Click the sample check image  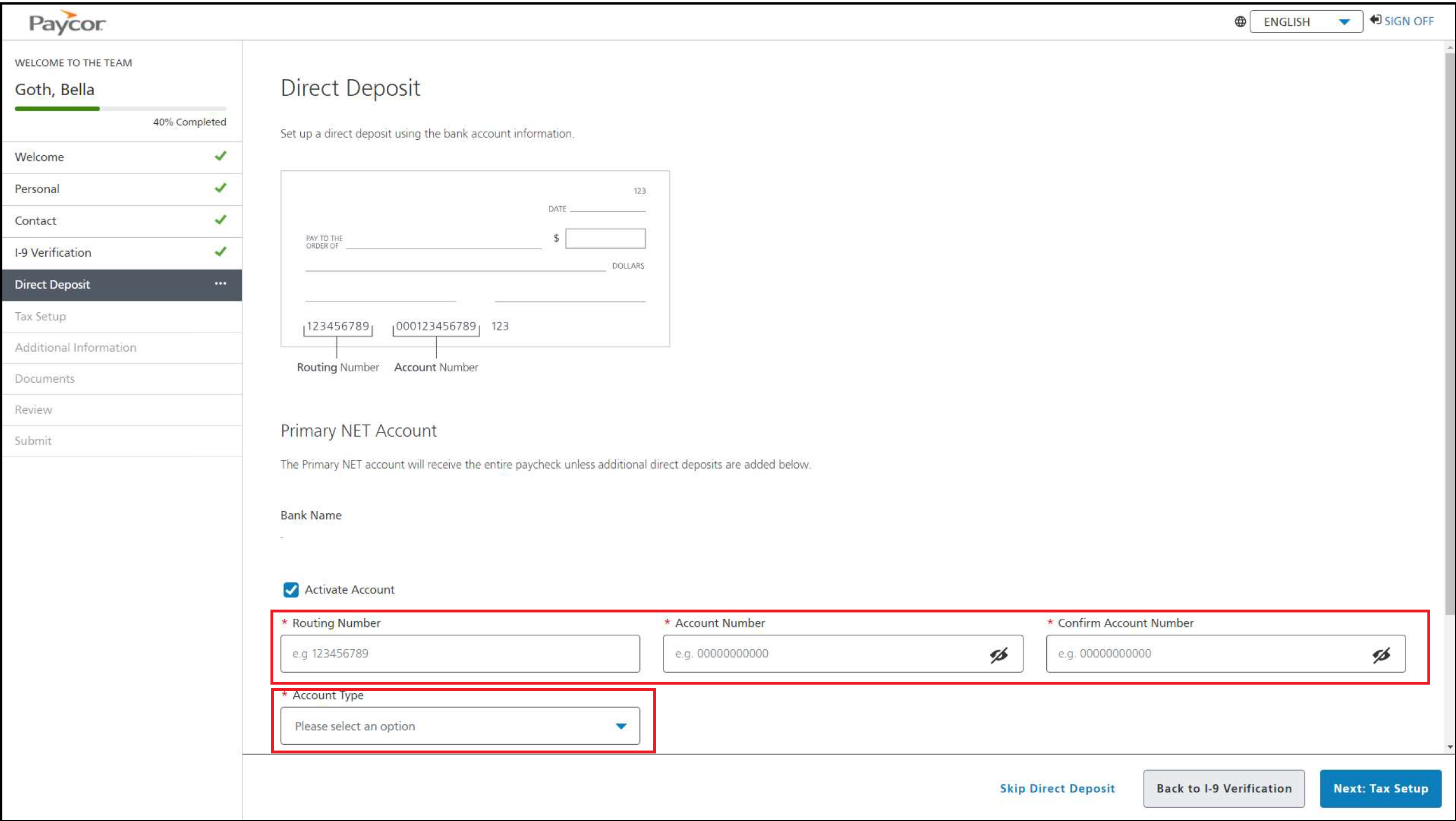475,259
